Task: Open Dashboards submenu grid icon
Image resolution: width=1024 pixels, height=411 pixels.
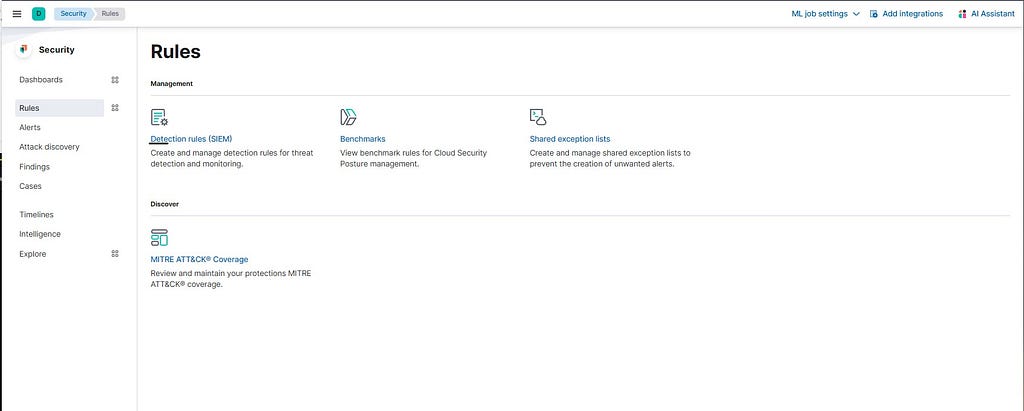Action: 115,80
